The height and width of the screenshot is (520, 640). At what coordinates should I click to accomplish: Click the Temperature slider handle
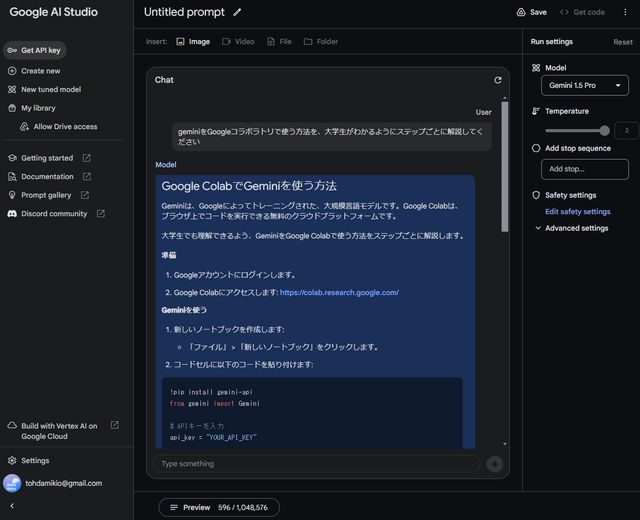[x=604, y=131]
